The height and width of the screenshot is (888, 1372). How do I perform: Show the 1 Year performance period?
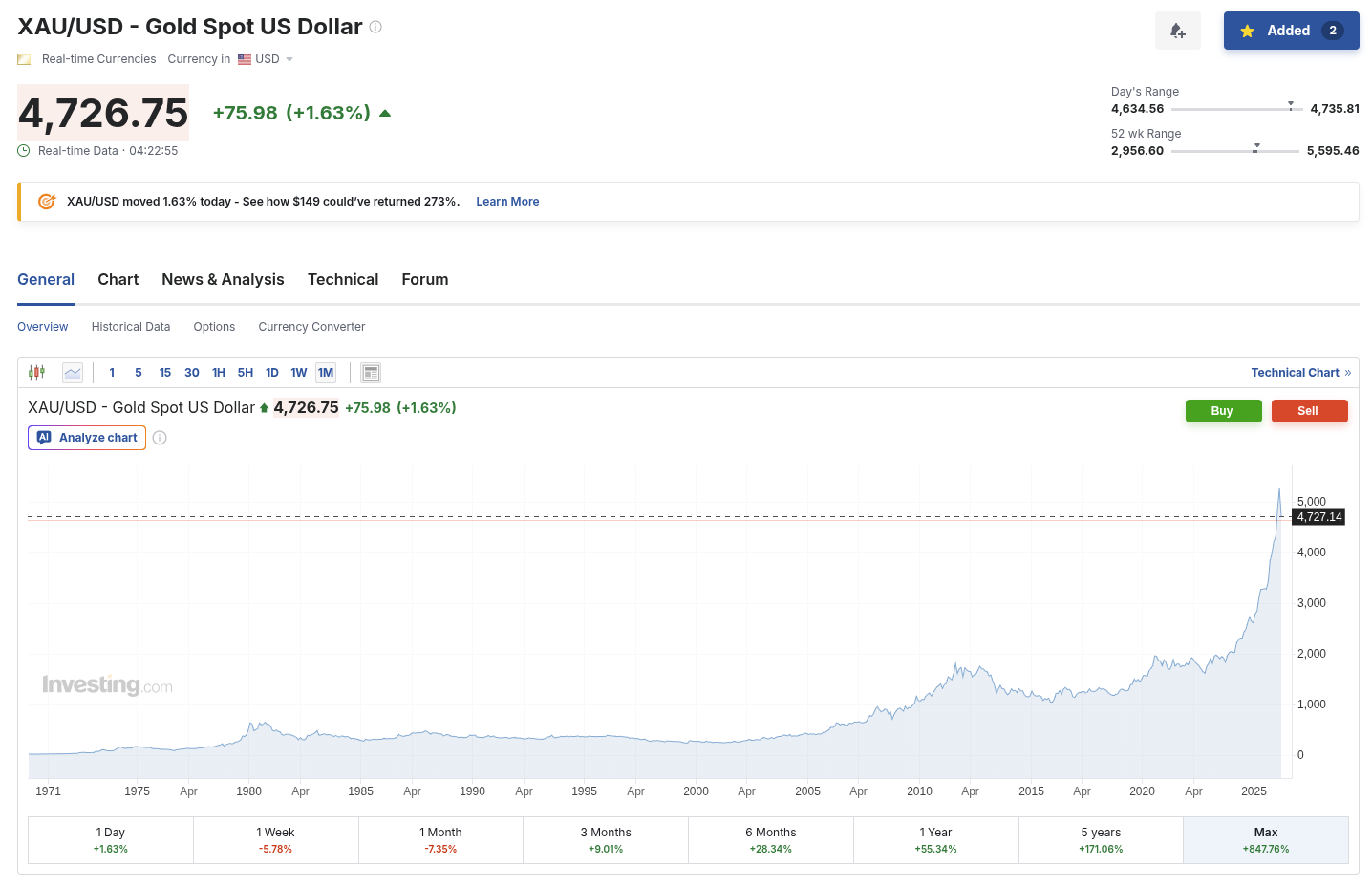936,840
